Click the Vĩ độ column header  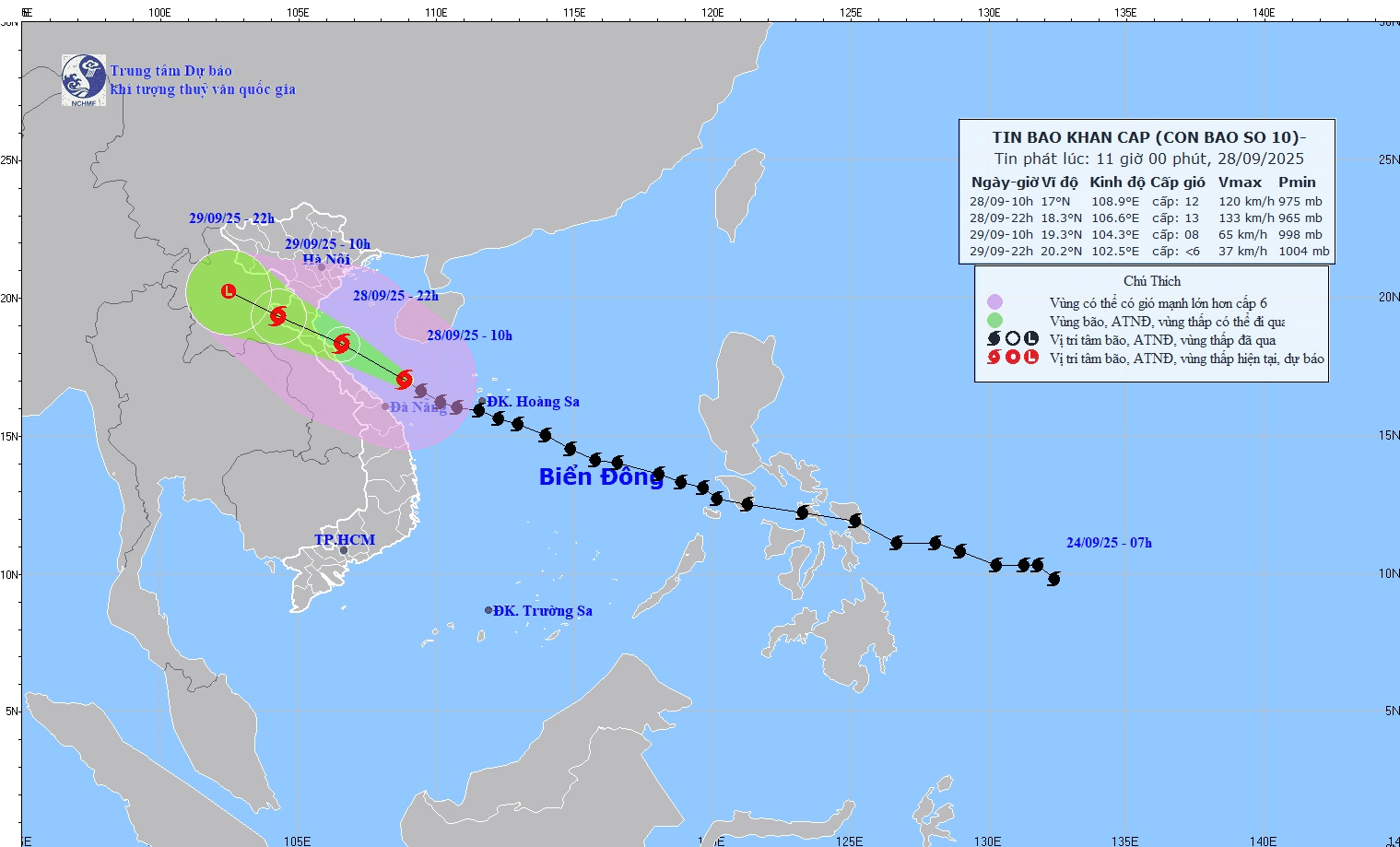(1060, 182)
